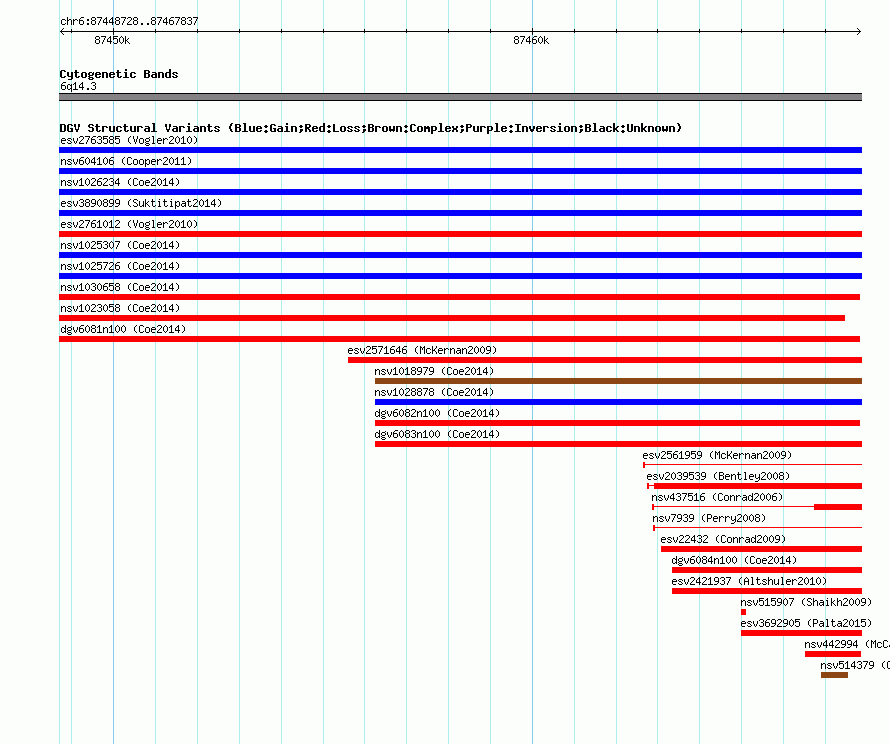Screen dimensions: 890x744
Task: Click the esv2763585 (Vogler2010) variant label
Action: (x=129, y=140)
